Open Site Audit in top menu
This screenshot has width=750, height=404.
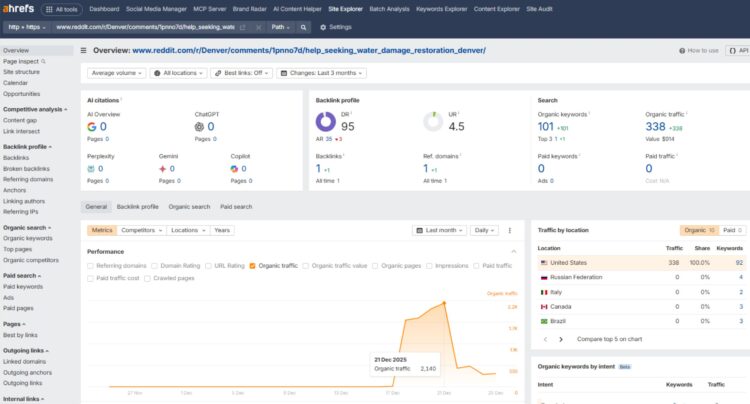540,9
